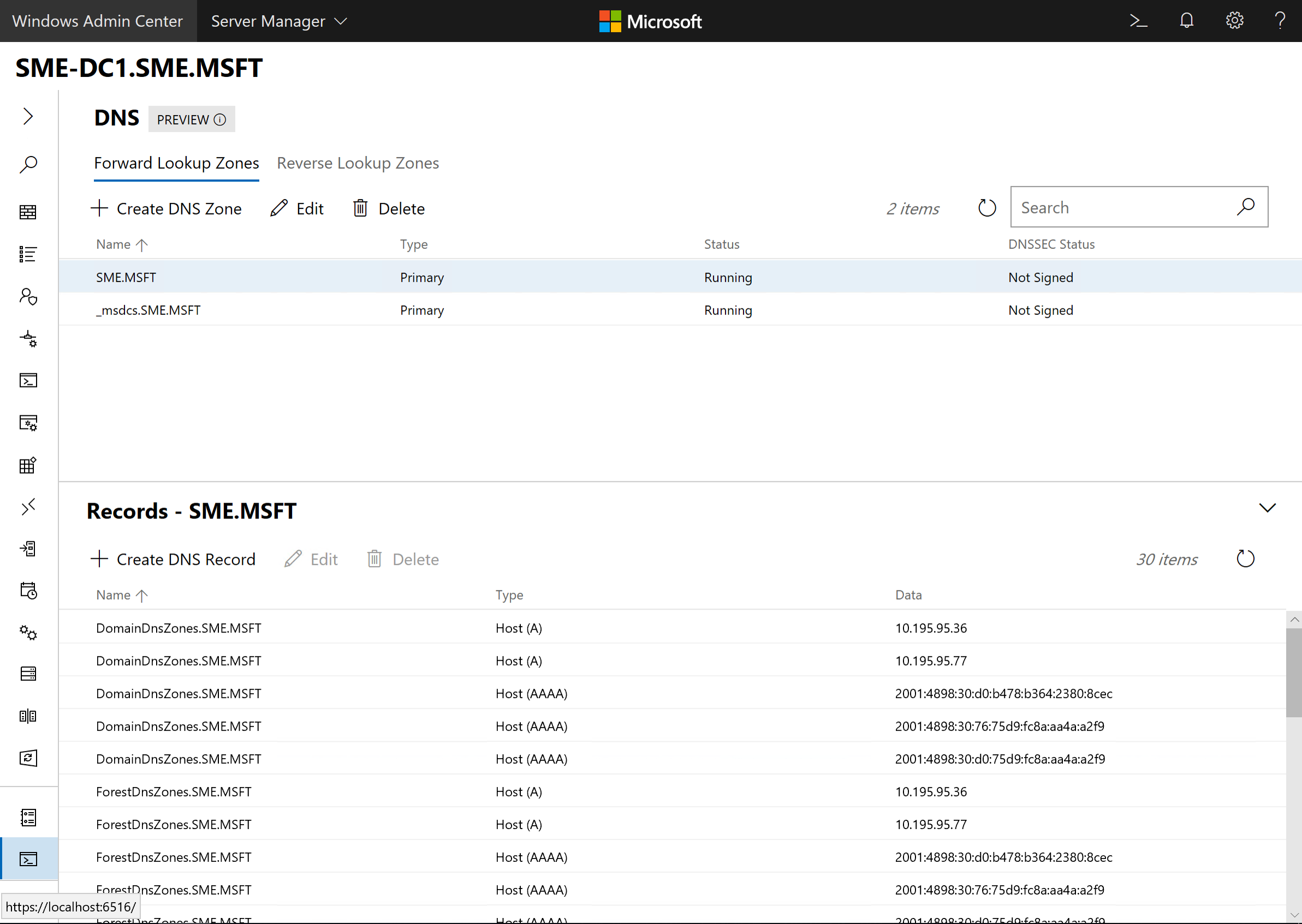This screenshot has width=1302, height=924.
Task: Select the SME.MSFT zone row
Action: (x=680, y=277)
